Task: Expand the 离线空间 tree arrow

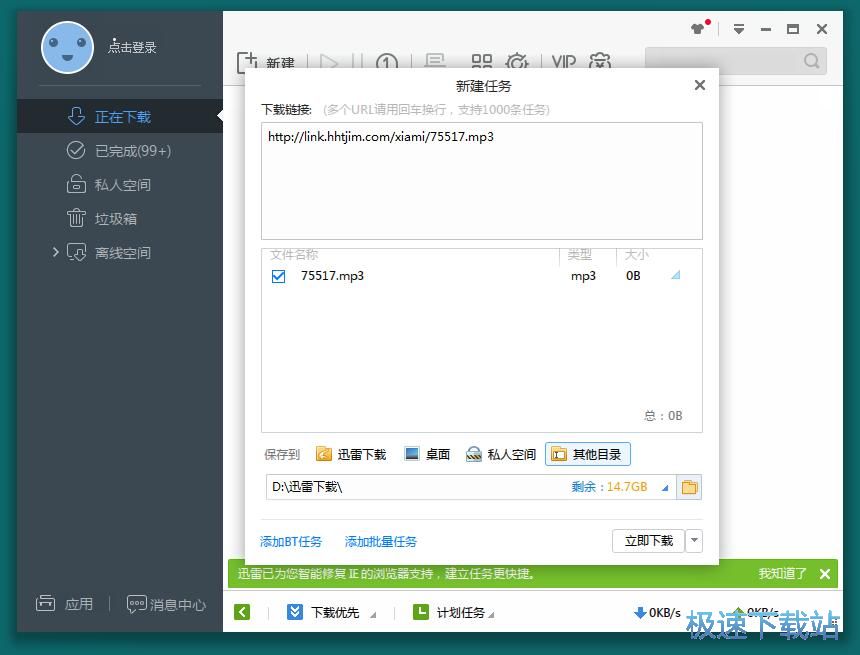Action: coord(55,252)
